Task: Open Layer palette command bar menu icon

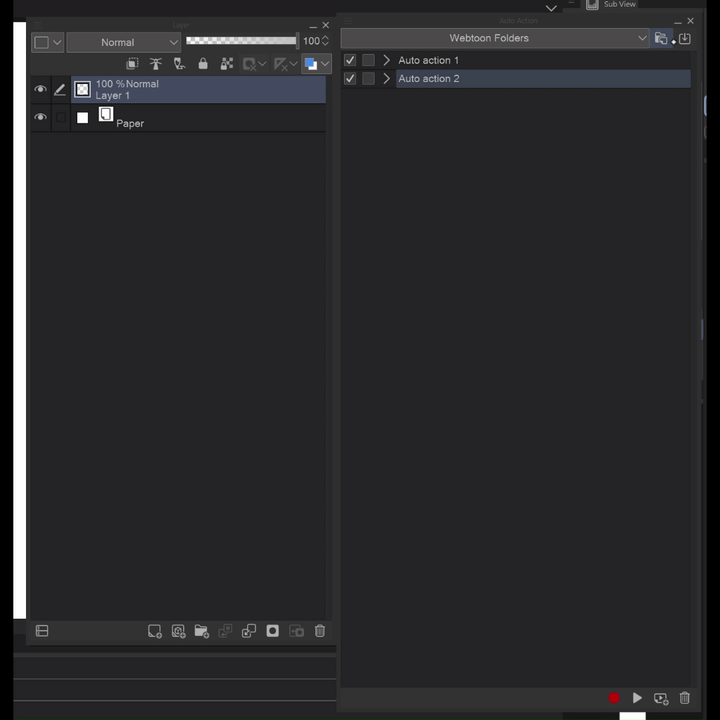Action: pyautogui.click(x=42, y=631)
